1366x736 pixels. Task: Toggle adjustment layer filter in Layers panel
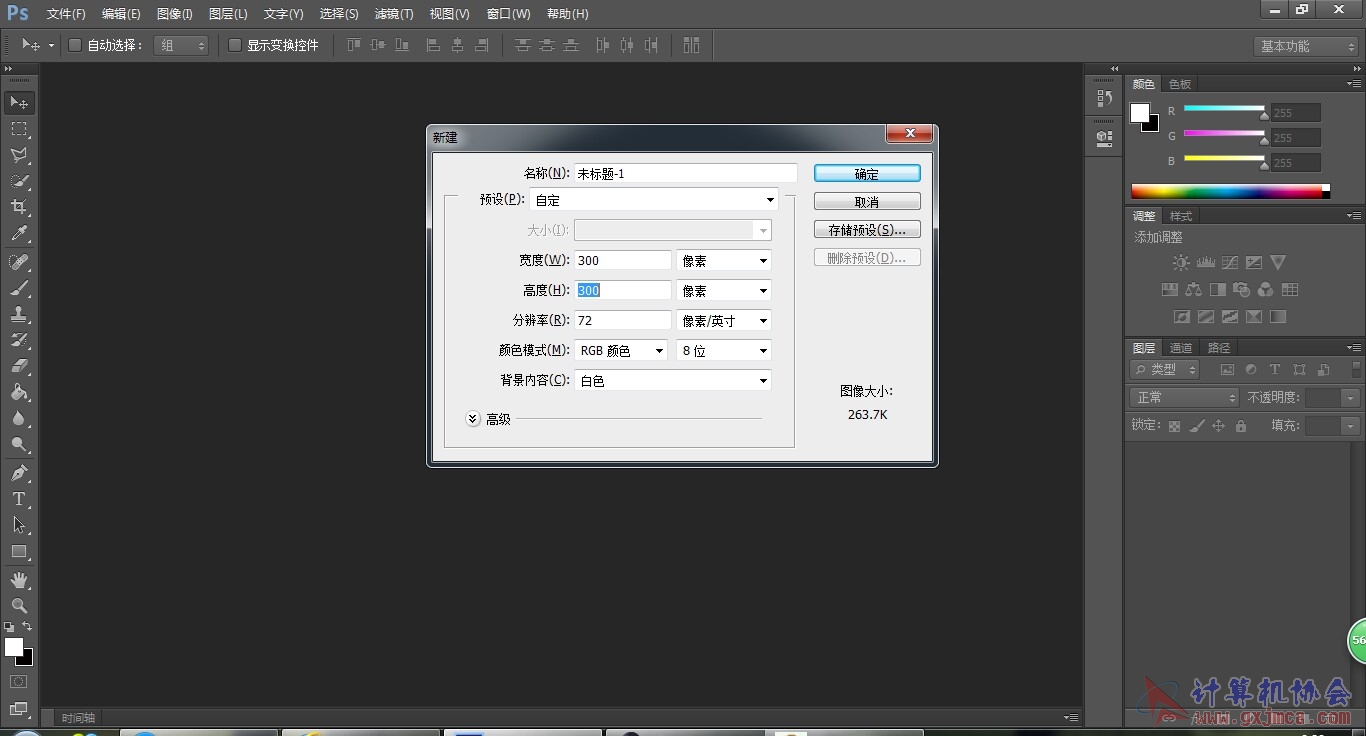[1251, 370]
